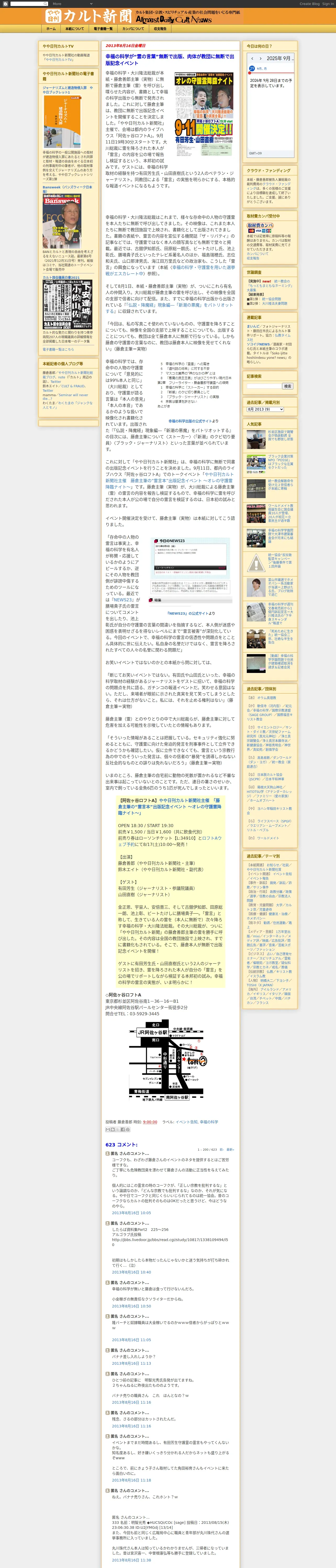Click the BlogThis! share icon

(113, 1130)
